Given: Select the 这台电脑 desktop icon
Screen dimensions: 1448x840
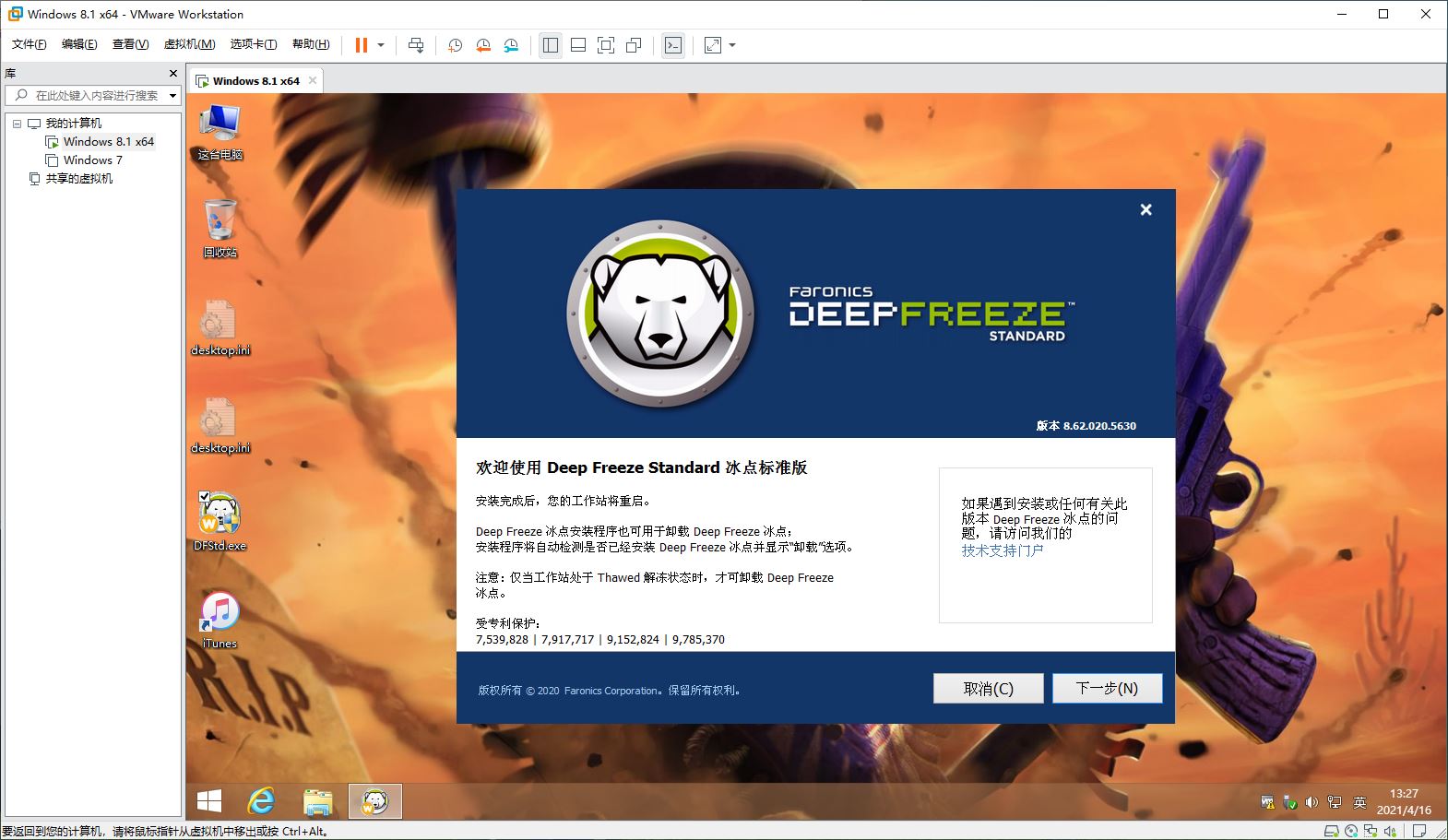Looking at the screenshot, I should [220, 132].
